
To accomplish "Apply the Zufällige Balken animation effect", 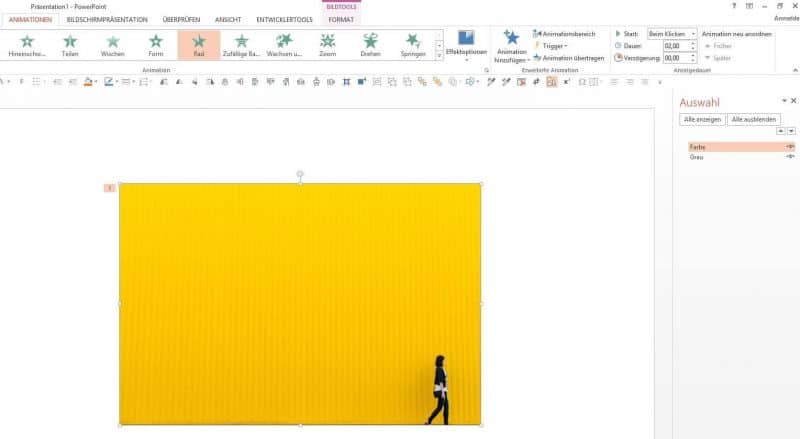I will (241, 45).
